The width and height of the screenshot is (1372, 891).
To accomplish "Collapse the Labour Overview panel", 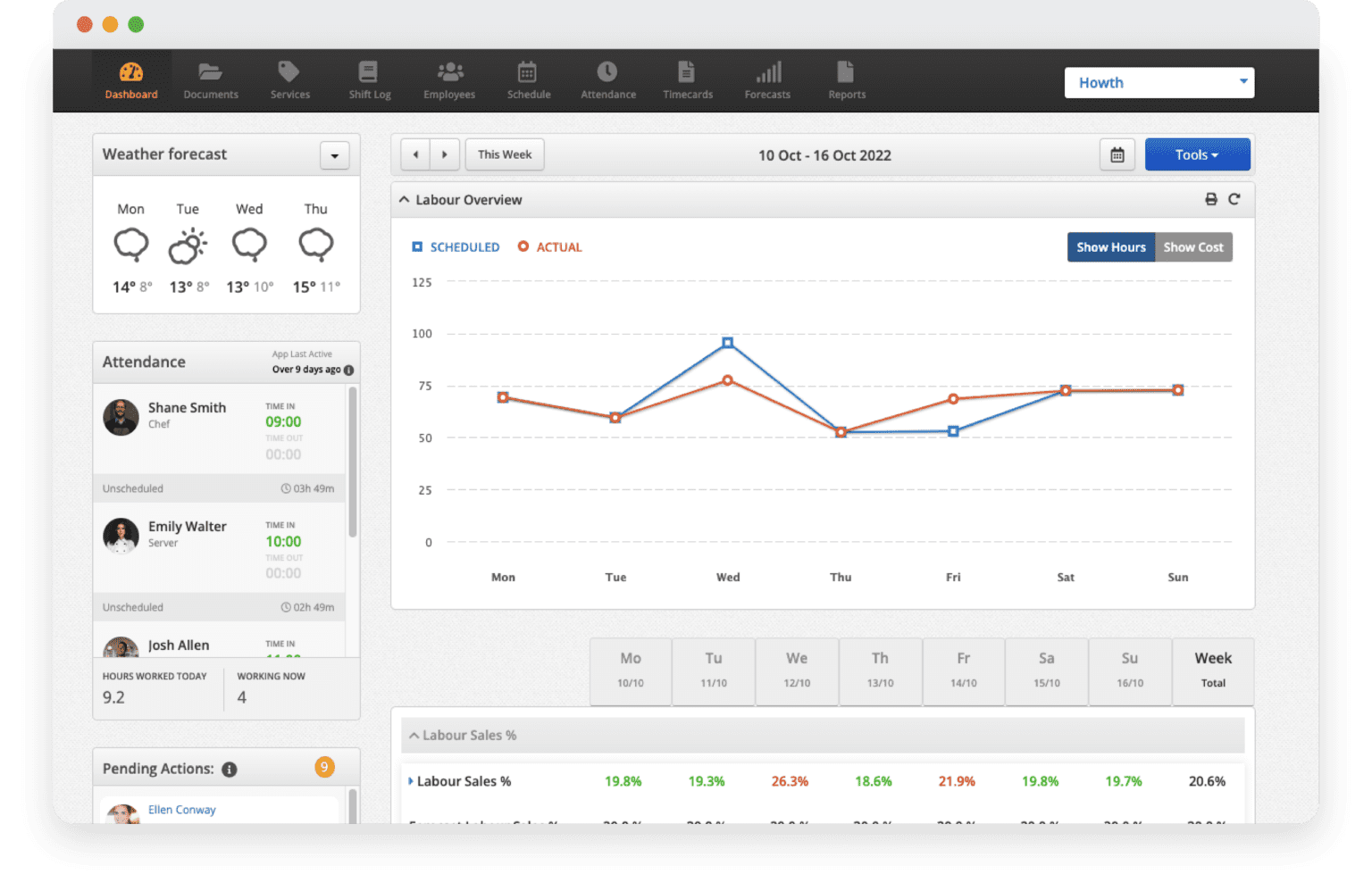I will tap(404, 199).
